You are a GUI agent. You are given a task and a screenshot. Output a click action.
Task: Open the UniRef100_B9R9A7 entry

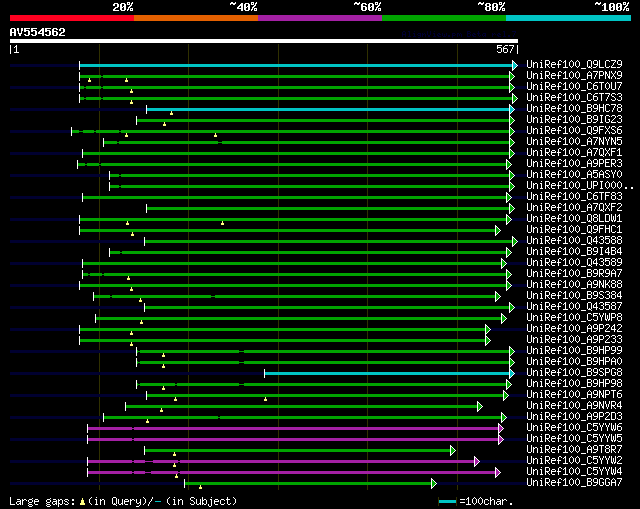574,274
